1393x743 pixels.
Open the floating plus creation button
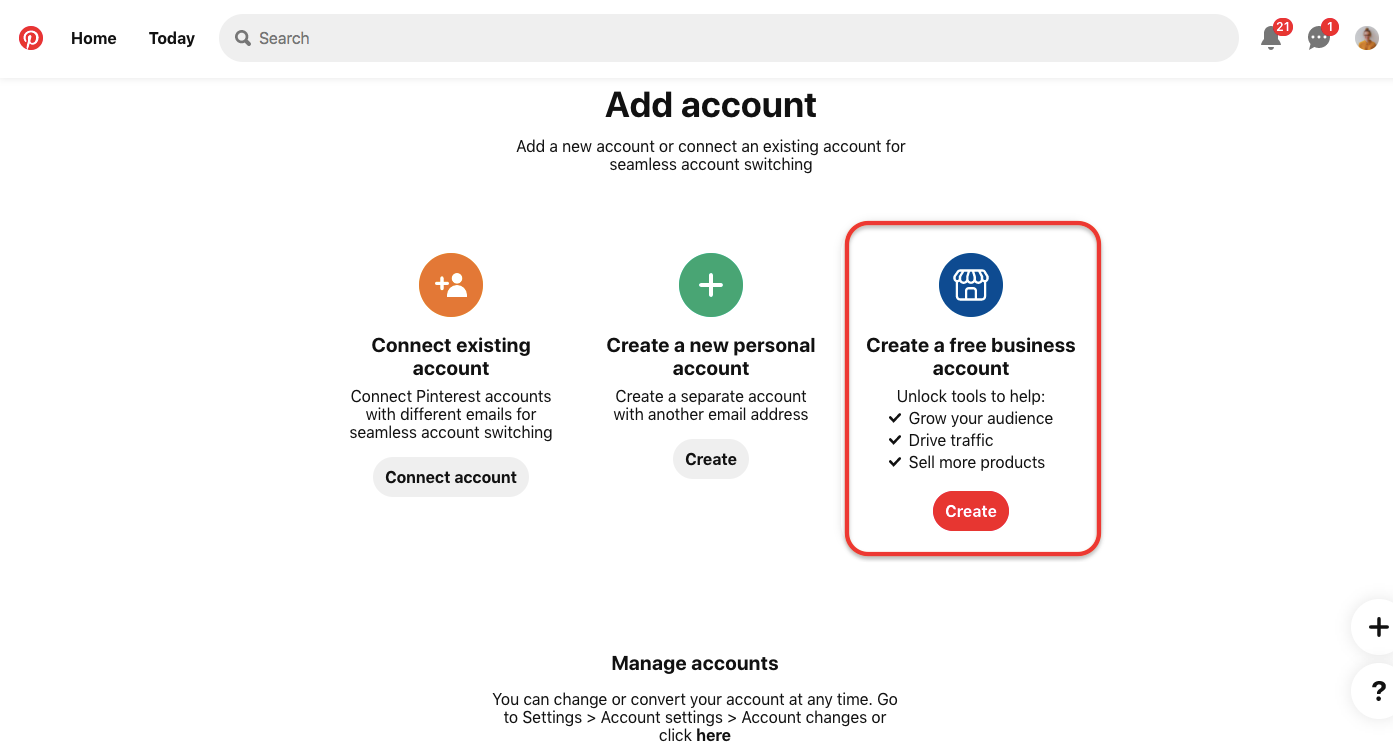(x=1378, y=627)
